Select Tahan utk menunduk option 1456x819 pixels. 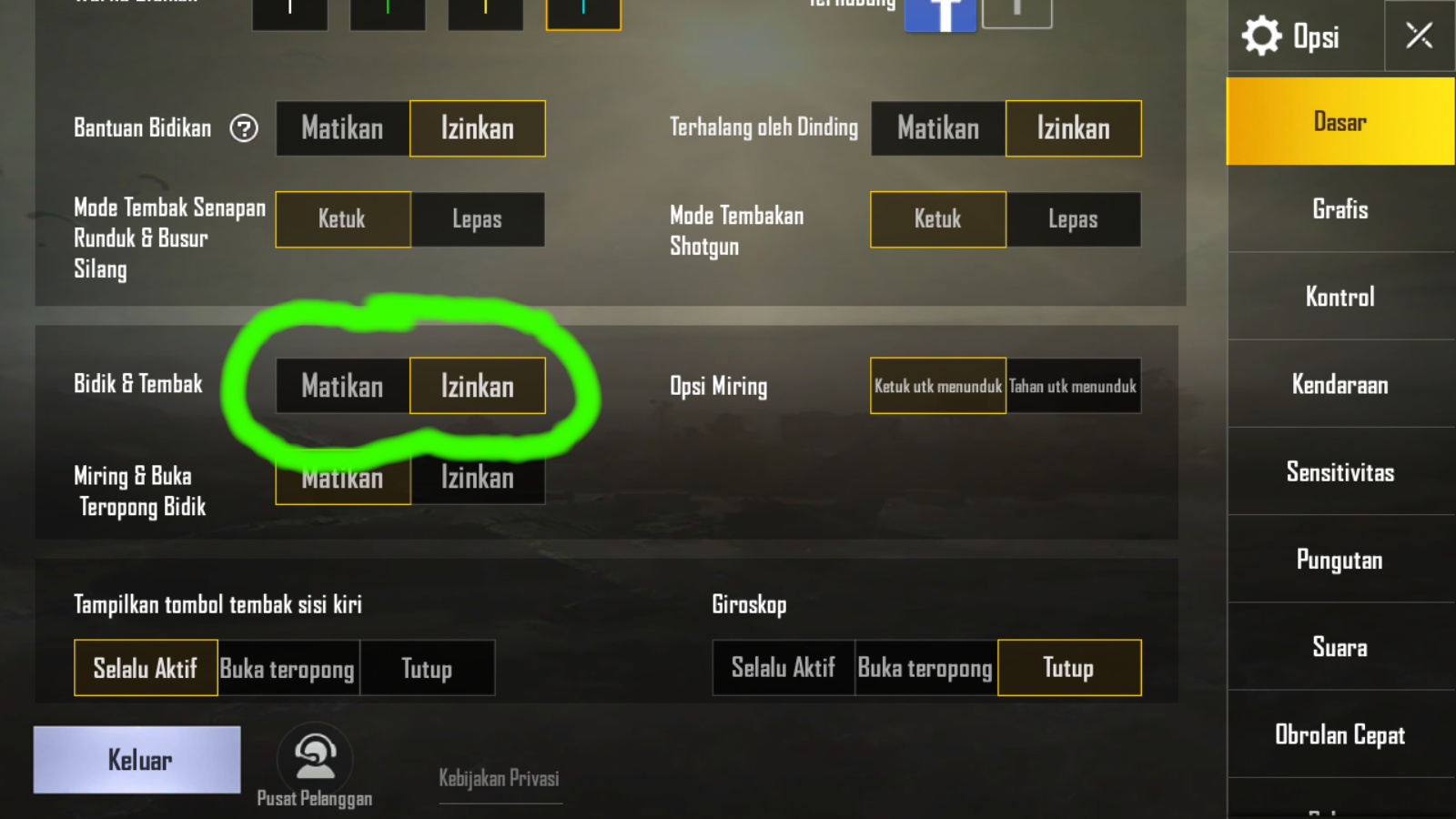1073,386
